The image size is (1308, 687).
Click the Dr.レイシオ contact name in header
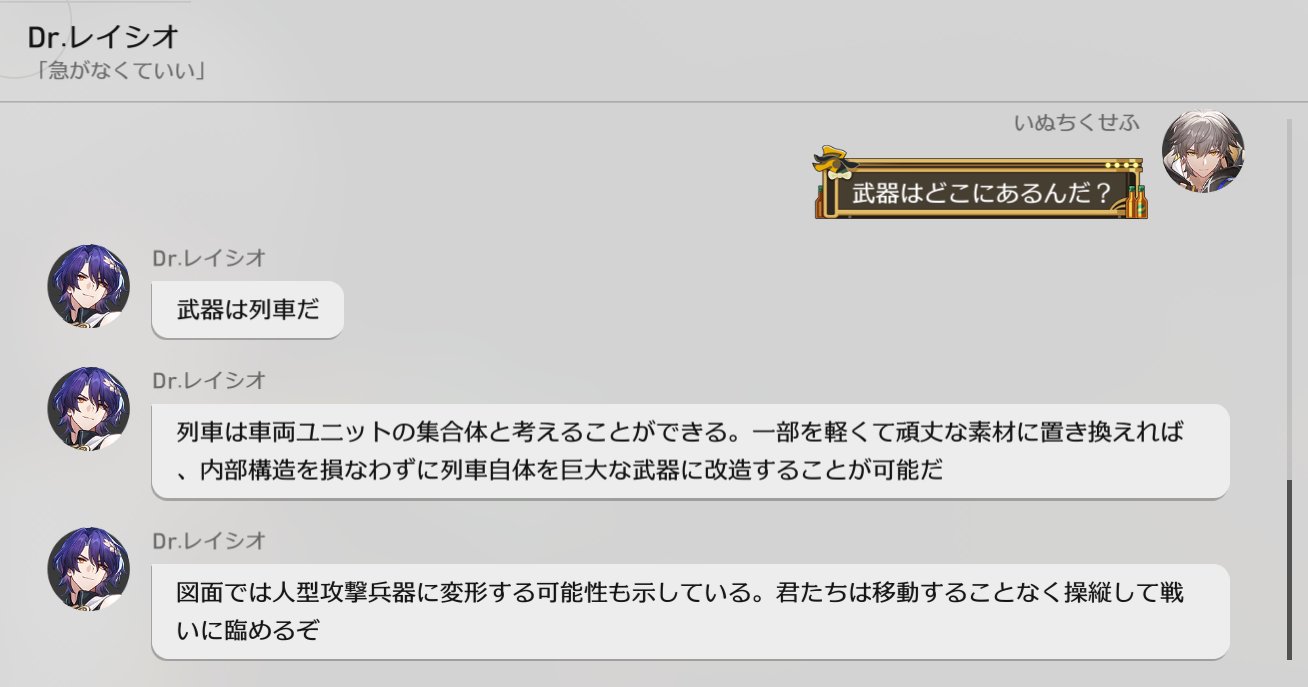point(103,38)
